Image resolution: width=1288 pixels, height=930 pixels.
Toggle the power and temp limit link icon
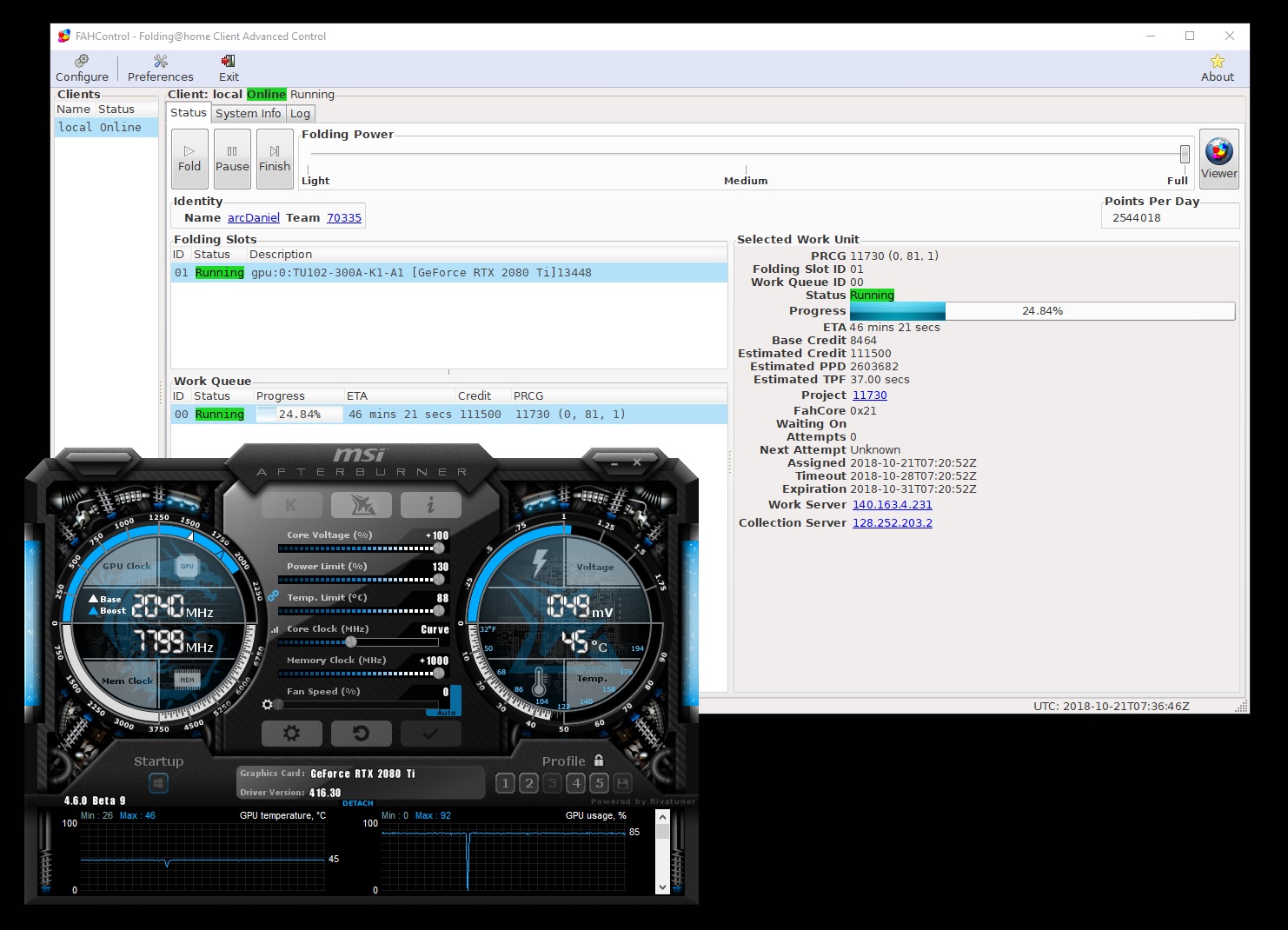click(x=273, y=596)
